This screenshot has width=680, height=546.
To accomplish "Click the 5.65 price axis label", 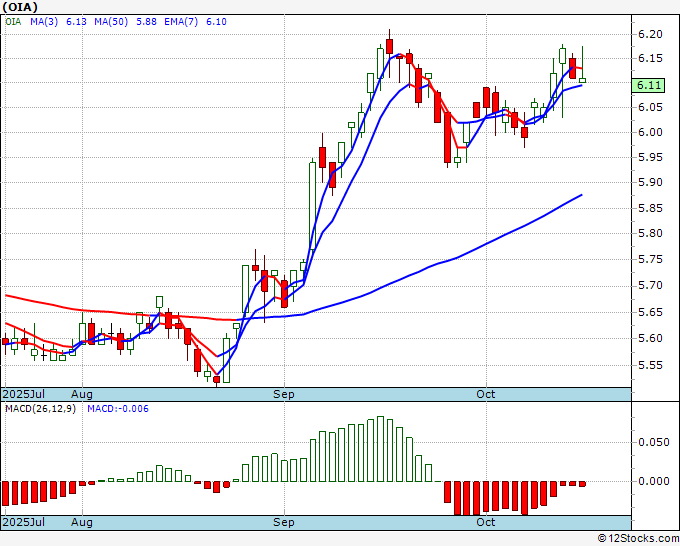I will [651, 312].
